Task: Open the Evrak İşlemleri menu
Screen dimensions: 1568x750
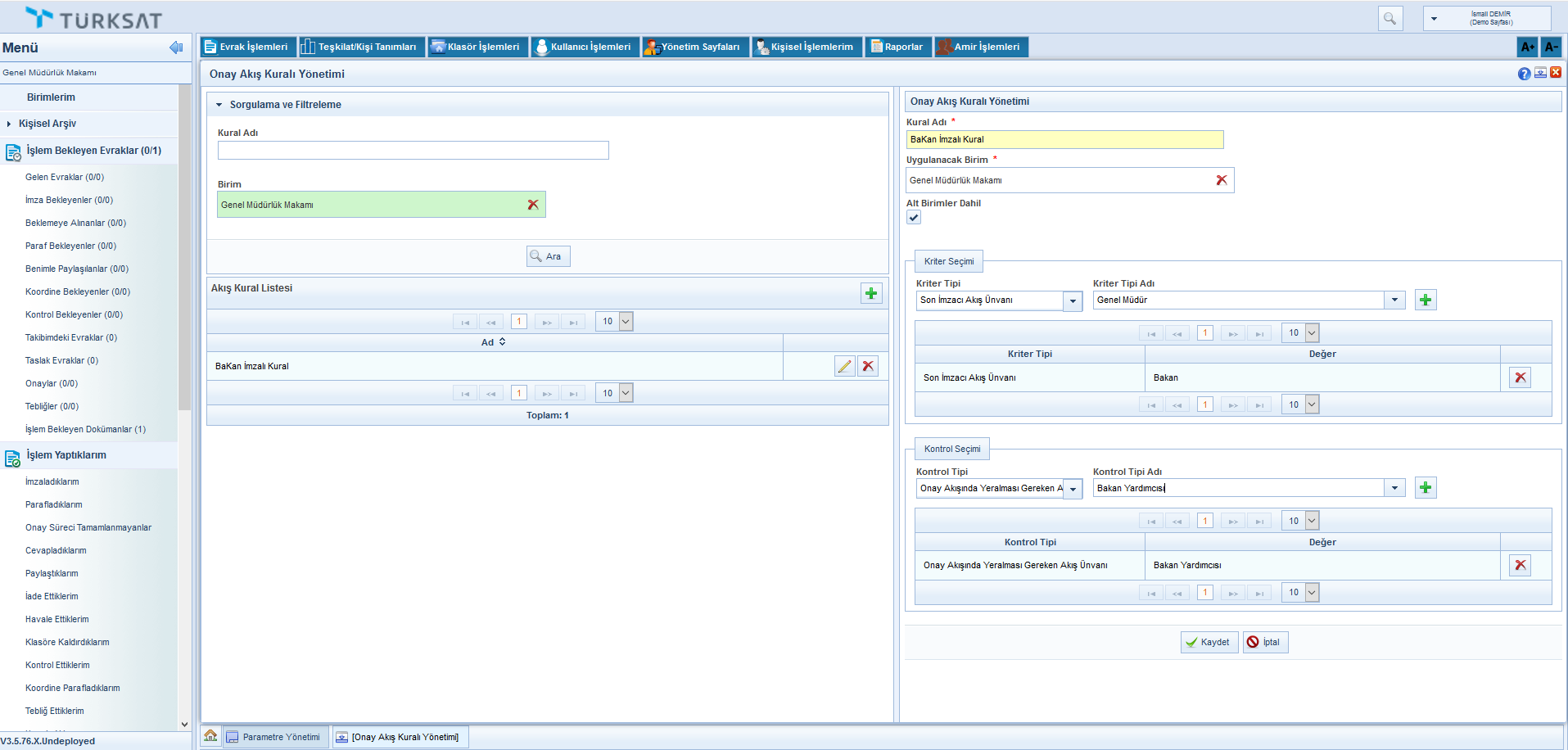Action: coord(246,47)
